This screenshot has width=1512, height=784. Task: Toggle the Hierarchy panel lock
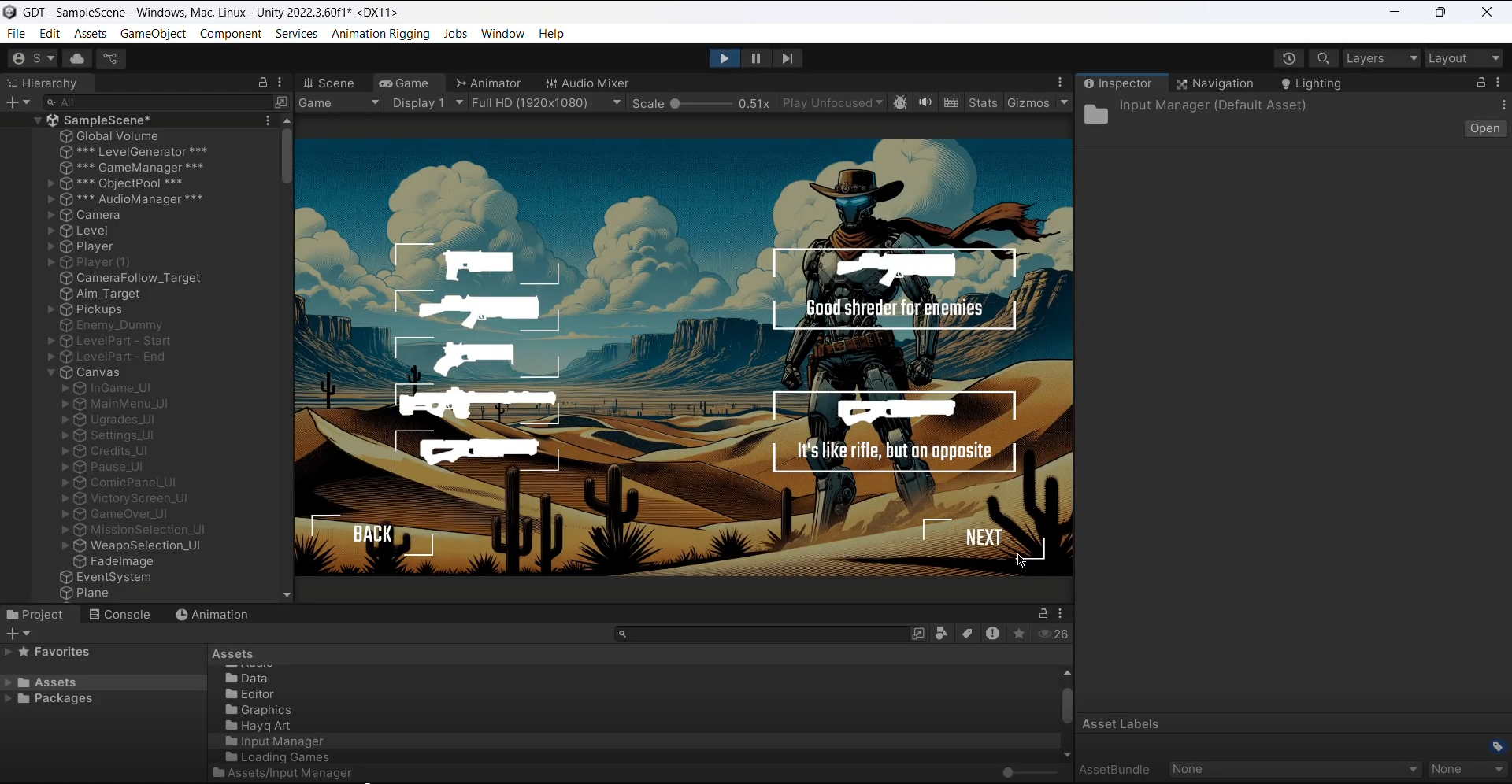(263, 83)
